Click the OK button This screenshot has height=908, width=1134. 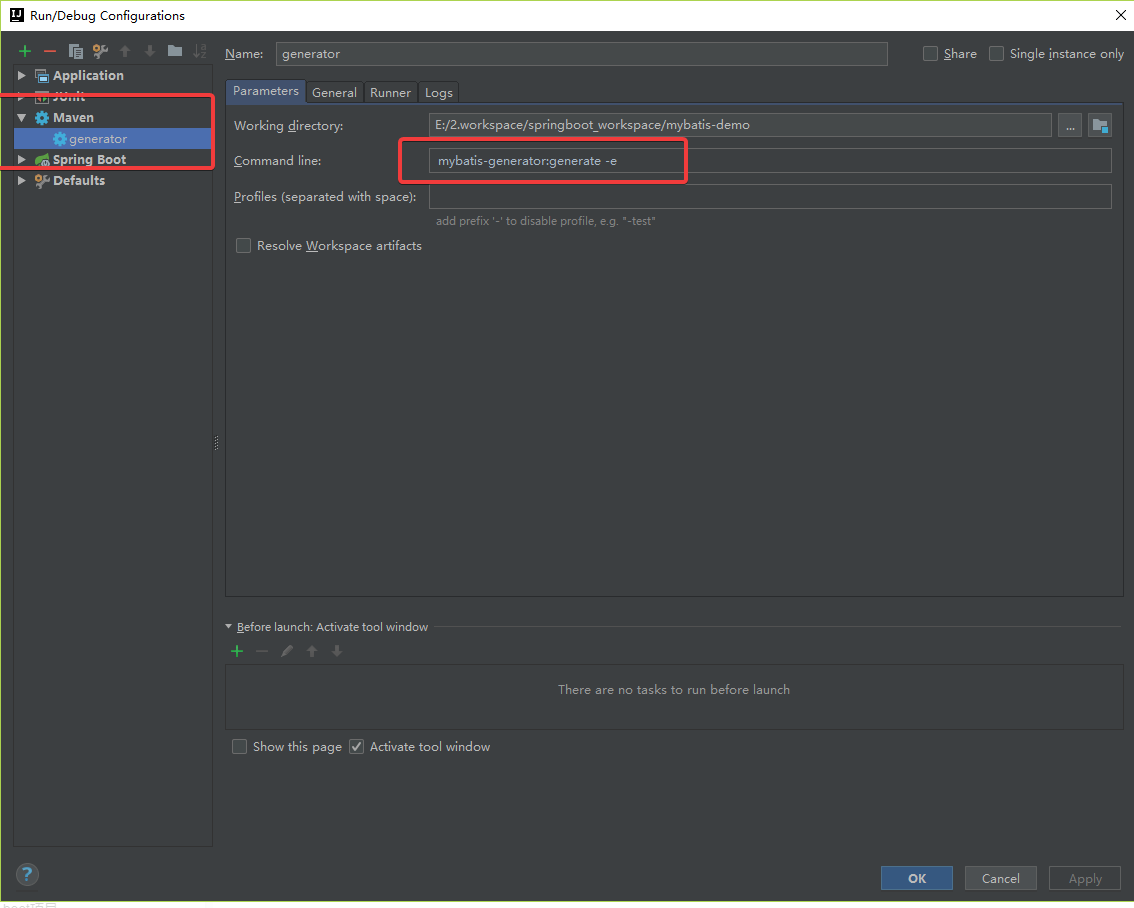coord(917,878)
